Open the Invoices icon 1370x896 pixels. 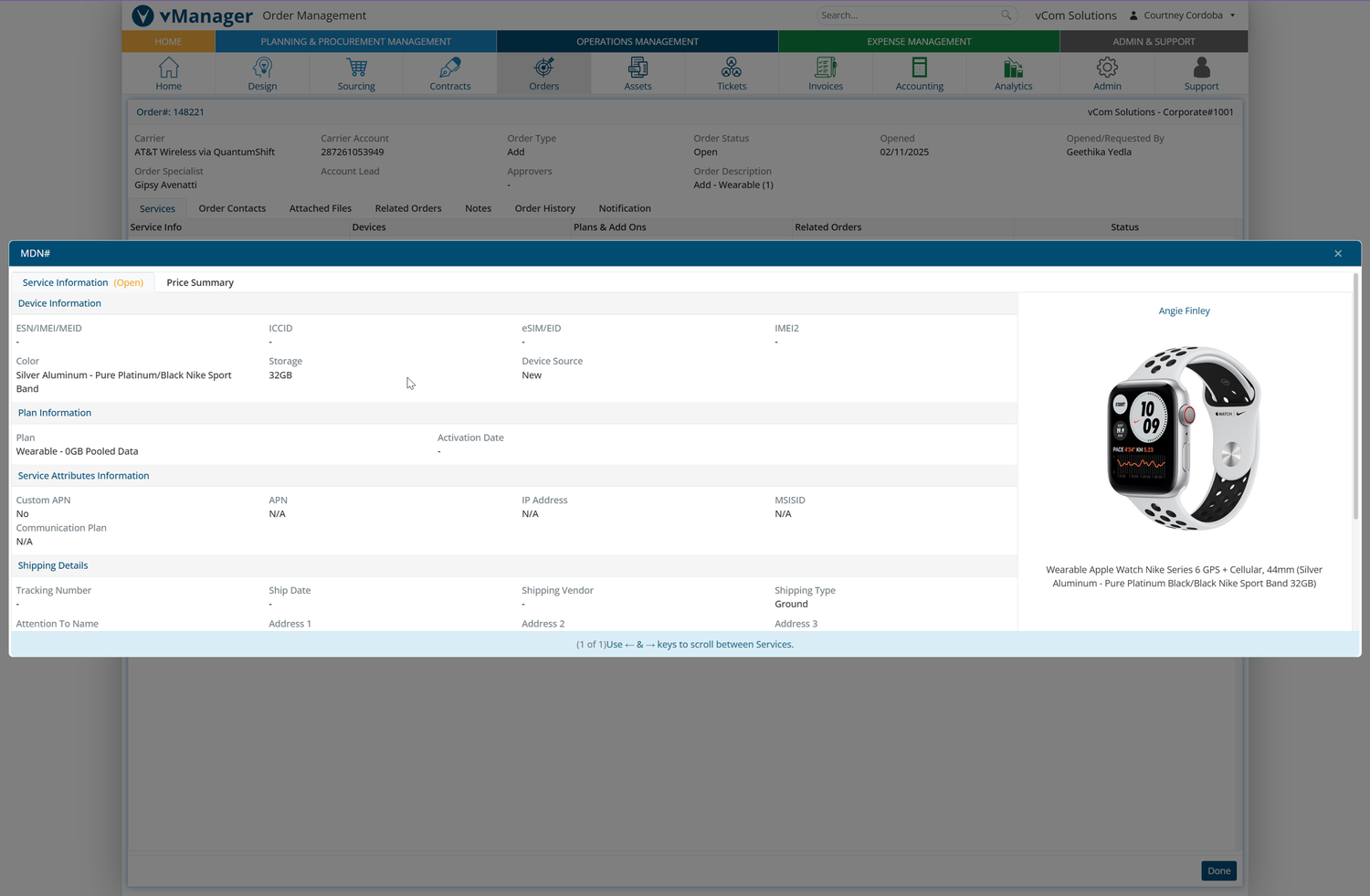click(x=826, y=68)
